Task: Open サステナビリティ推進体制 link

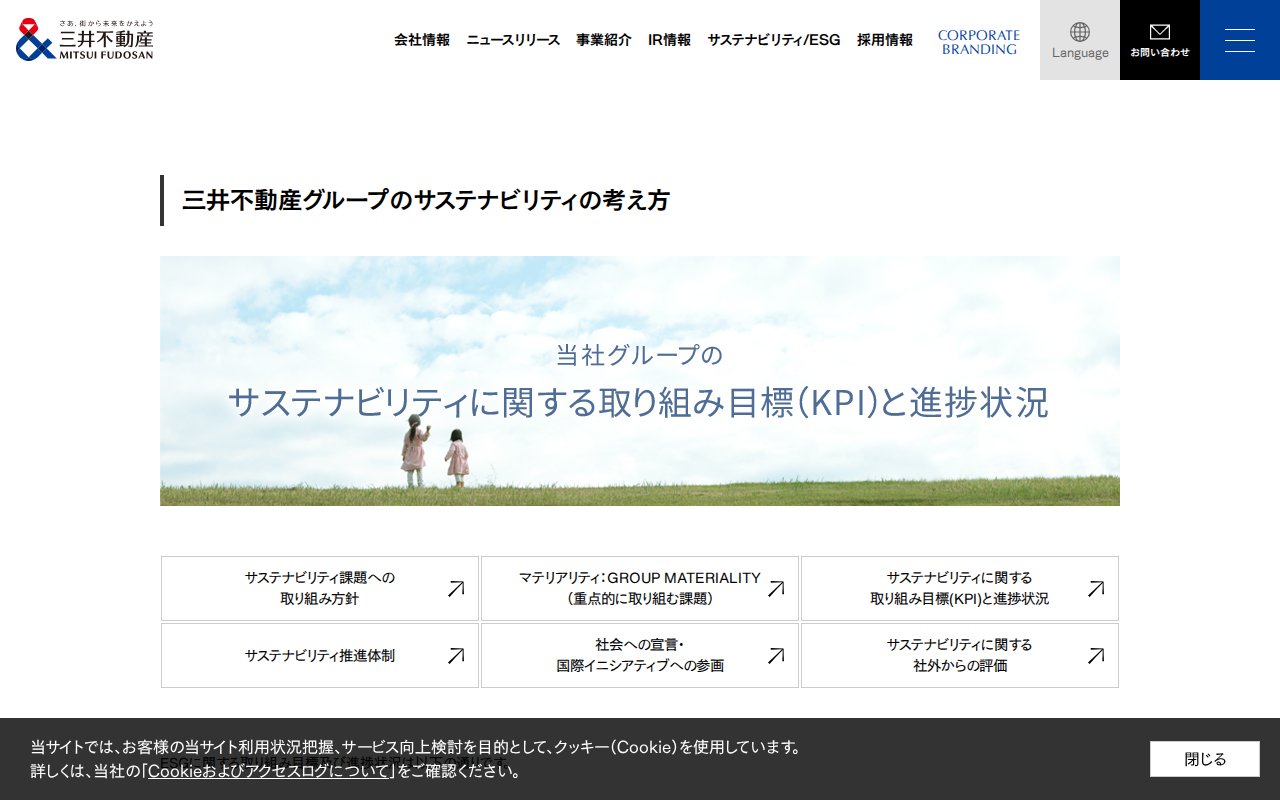Action: click(320, 655)
